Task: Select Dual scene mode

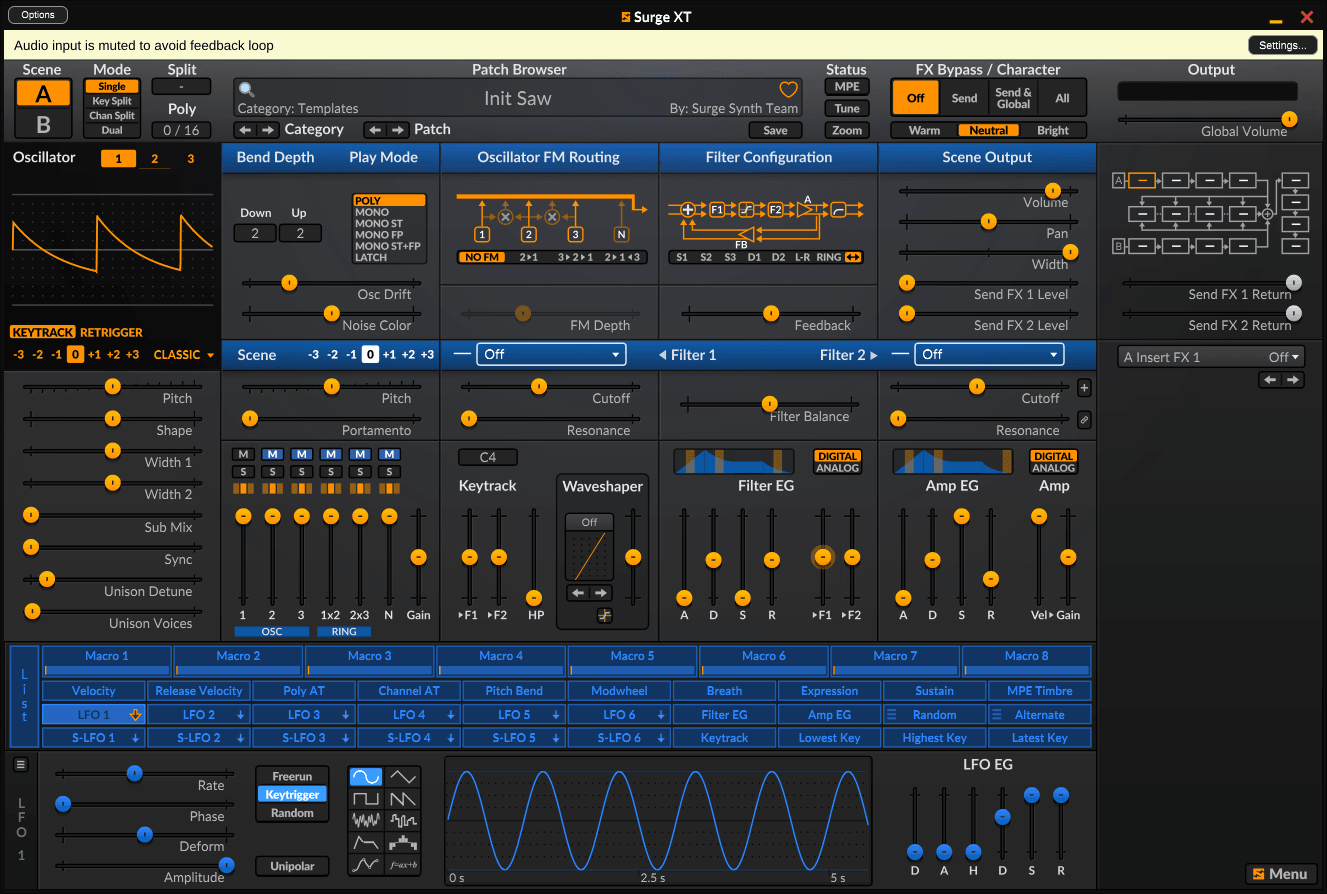Action: pos(112,130)
